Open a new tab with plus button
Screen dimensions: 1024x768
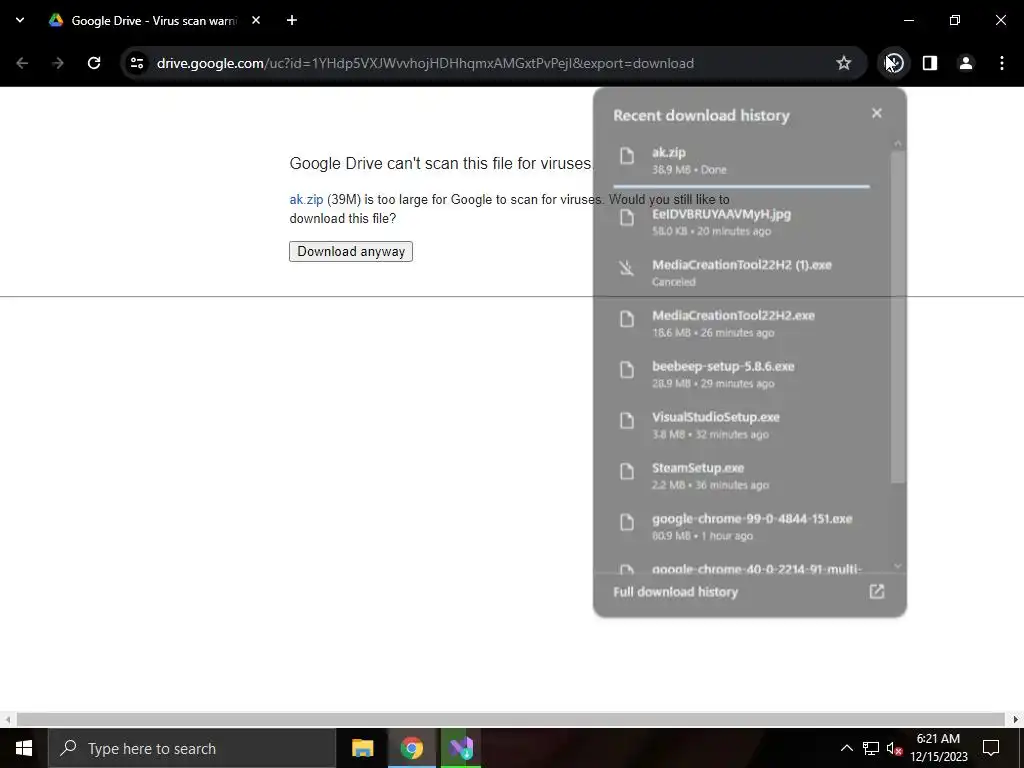tap(292, 20)
